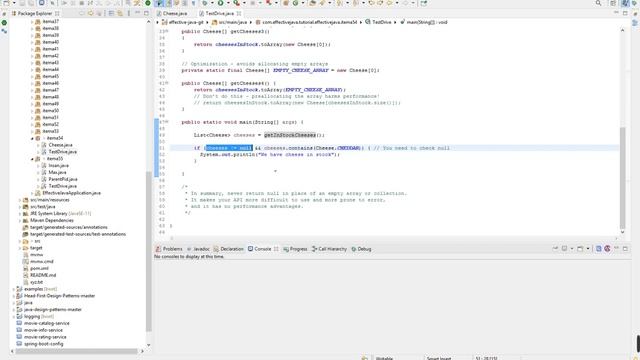The height and width of the screenshot is (360, 640).
Task: Click the Open Console icon in Console toolbar
Action: click(x=580, y=249)
